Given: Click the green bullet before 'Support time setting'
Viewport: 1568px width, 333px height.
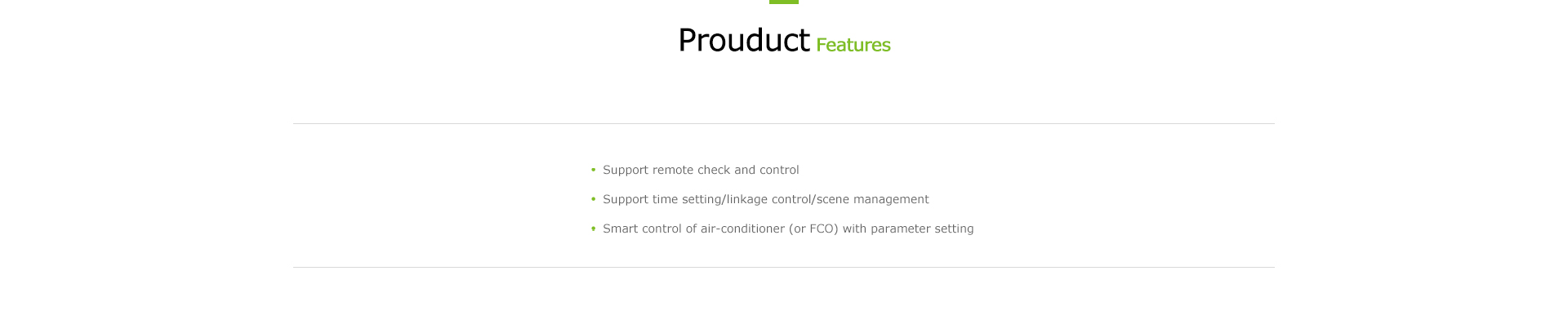Looking at the screenshot, I should [594, 199].
